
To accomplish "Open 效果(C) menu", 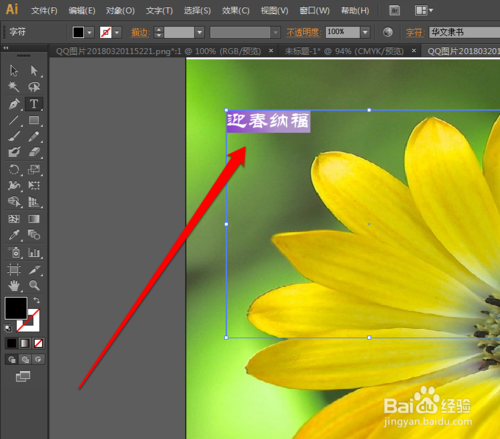I will click(x=236, y=11).
